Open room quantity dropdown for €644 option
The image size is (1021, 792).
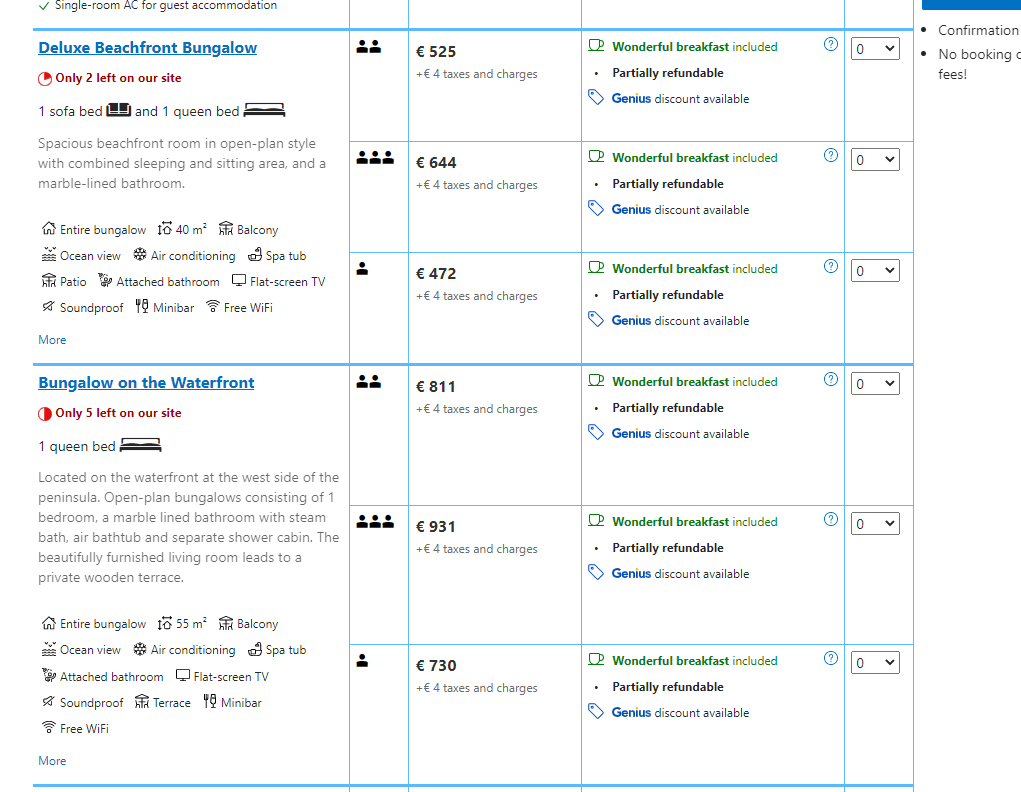(874, 160)
